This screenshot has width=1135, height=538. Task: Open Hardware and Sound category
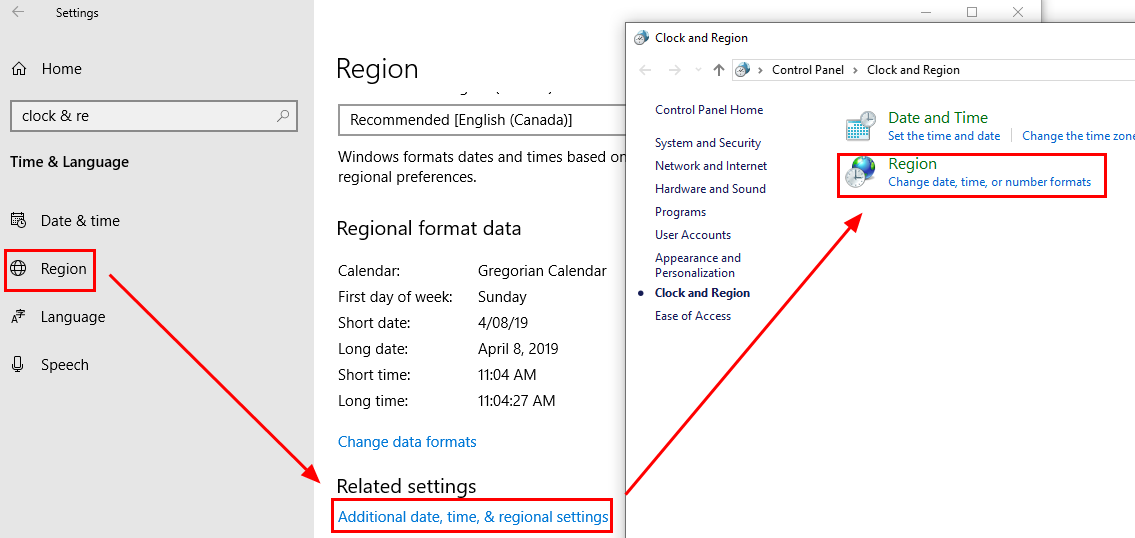(710, 188)
